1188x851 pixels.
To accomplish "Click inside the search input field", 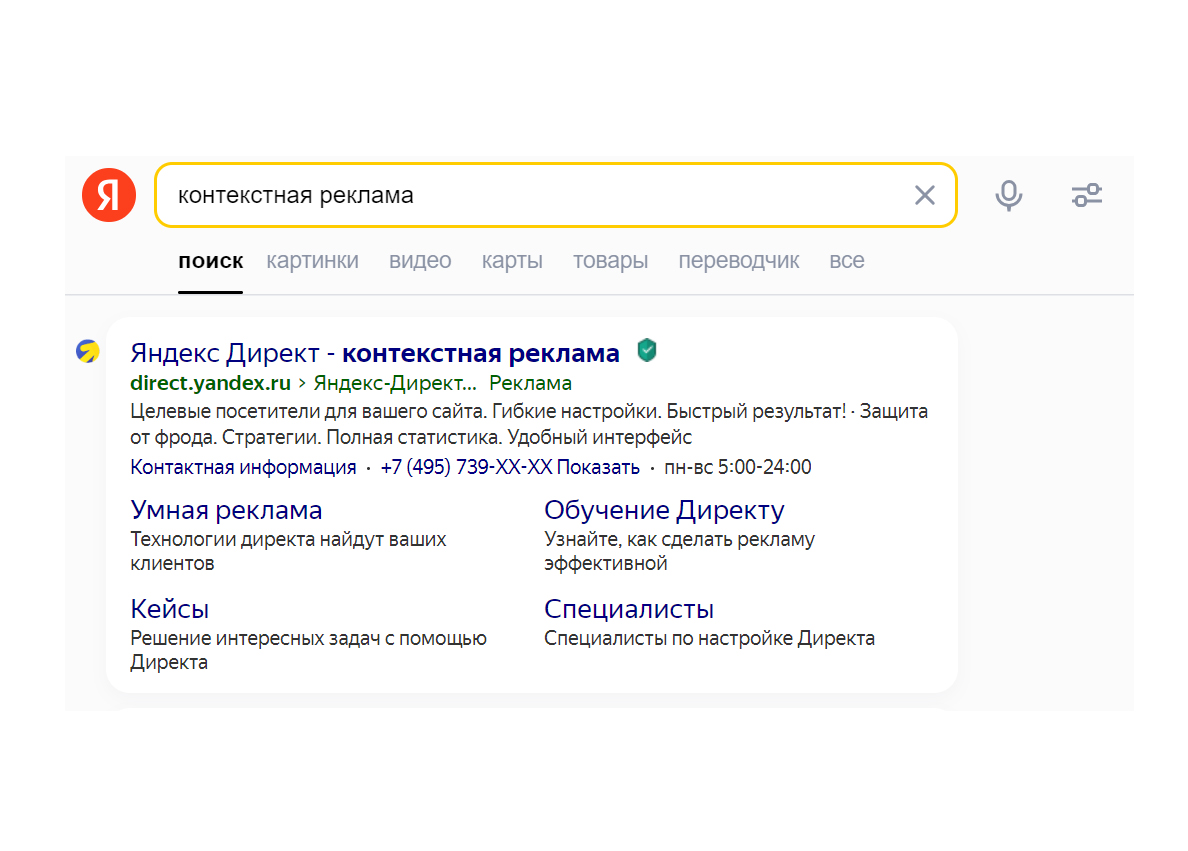I will tap(500, 195).
